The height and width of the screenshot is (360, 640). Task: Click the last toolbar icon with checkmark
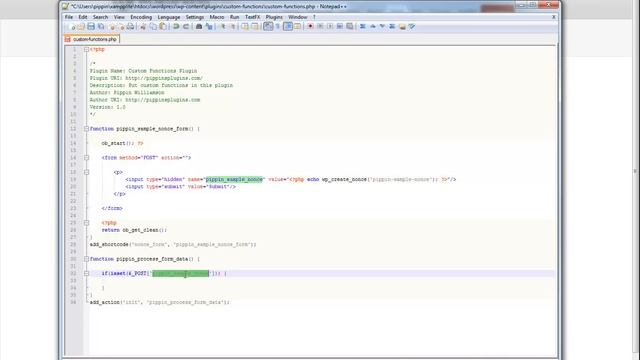click(x=412, y=27)
